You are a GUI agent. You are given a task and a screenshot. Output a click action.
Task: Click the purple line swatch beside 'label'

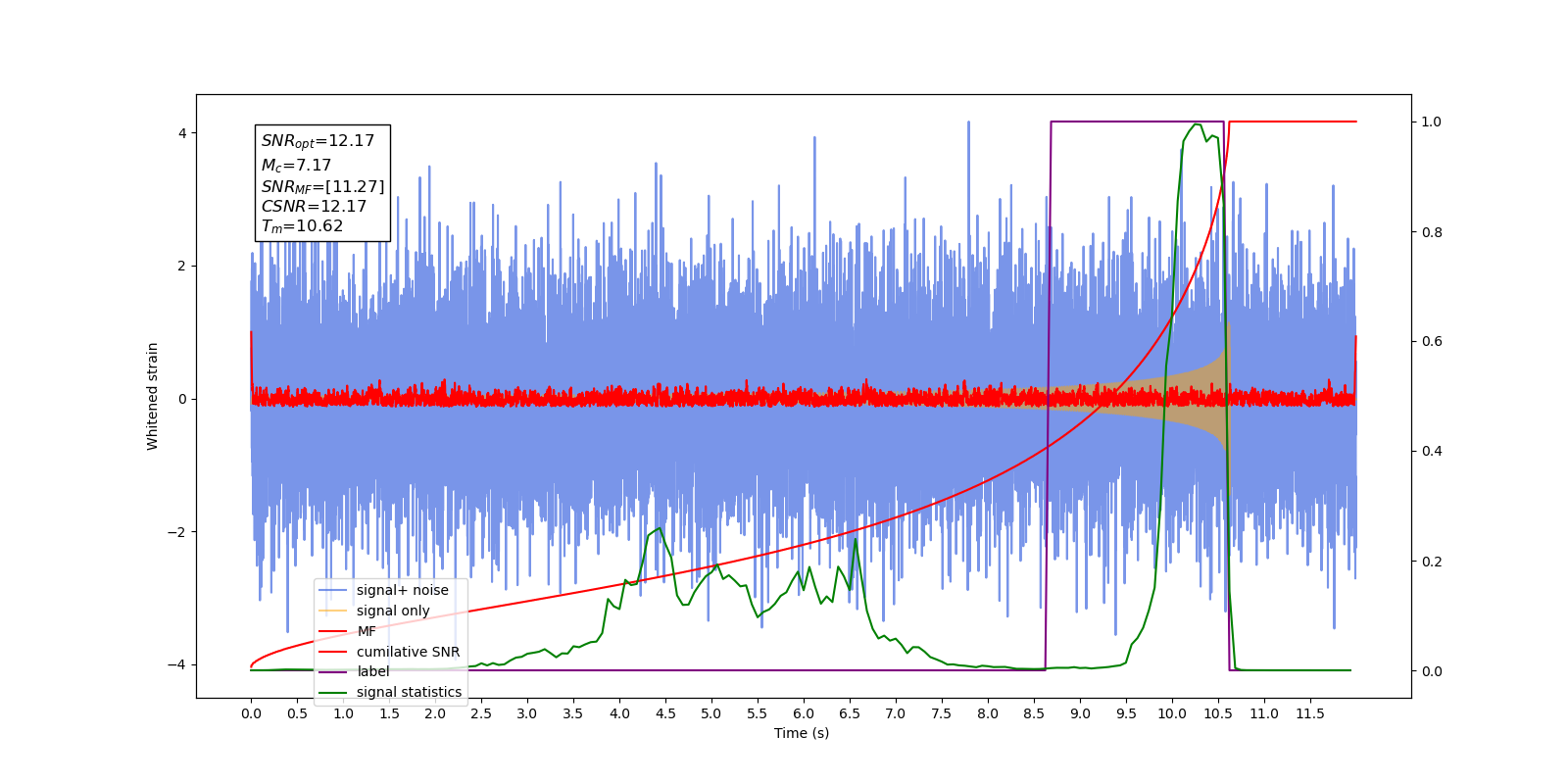333,672
